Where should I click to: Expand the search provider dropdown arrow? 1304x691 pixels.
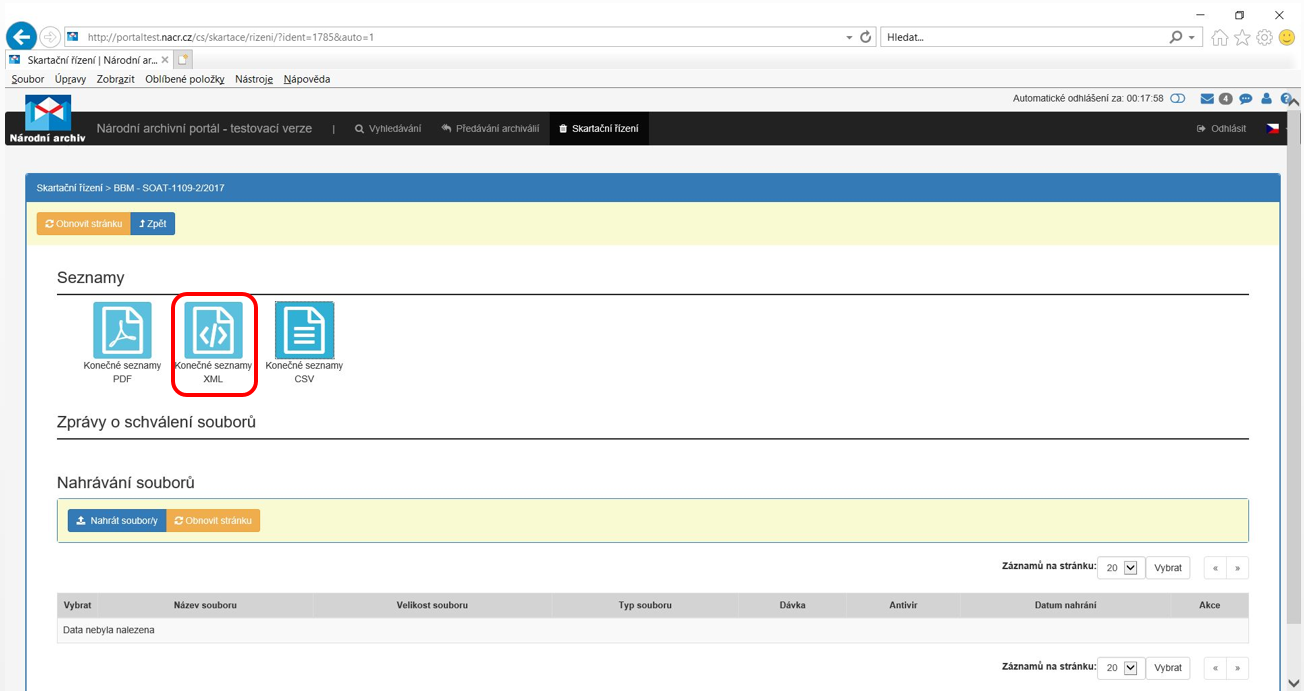(x=1191, y=37)
